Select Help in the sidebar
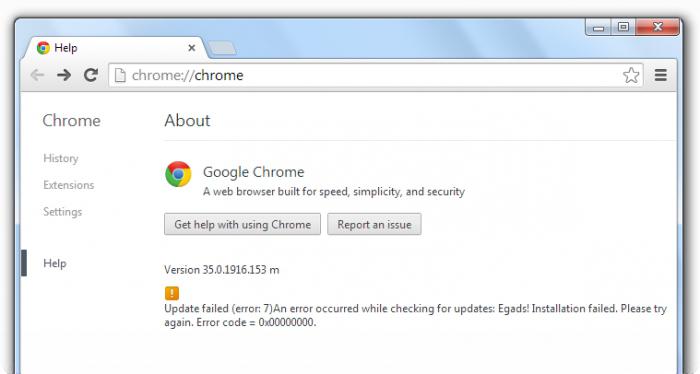The height and width of the screenshot is (374, 700). (x=55, y=263)
